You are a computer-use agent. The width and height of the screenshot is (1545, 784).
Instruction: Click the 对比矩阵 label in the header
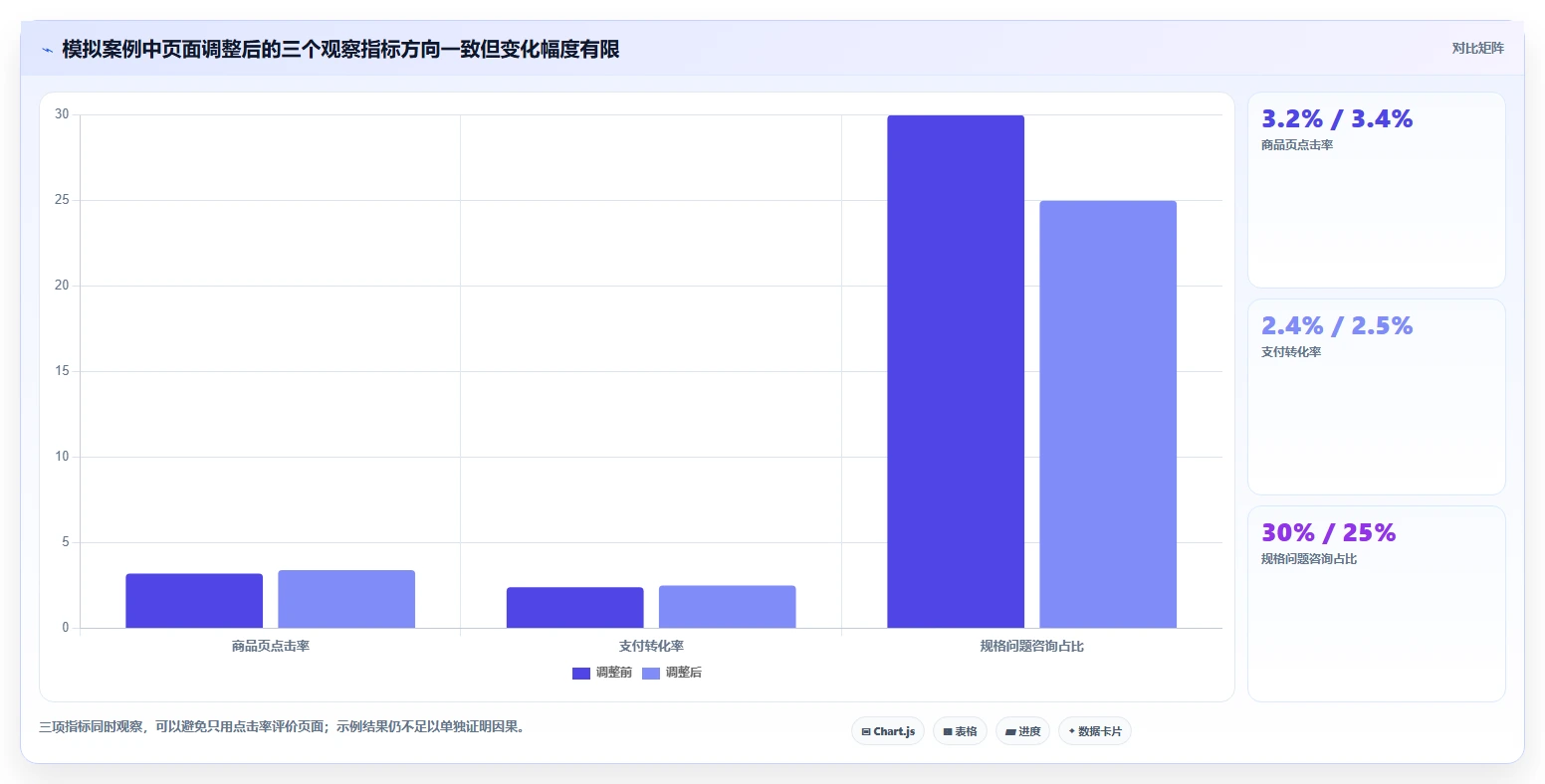point(1478,48)
